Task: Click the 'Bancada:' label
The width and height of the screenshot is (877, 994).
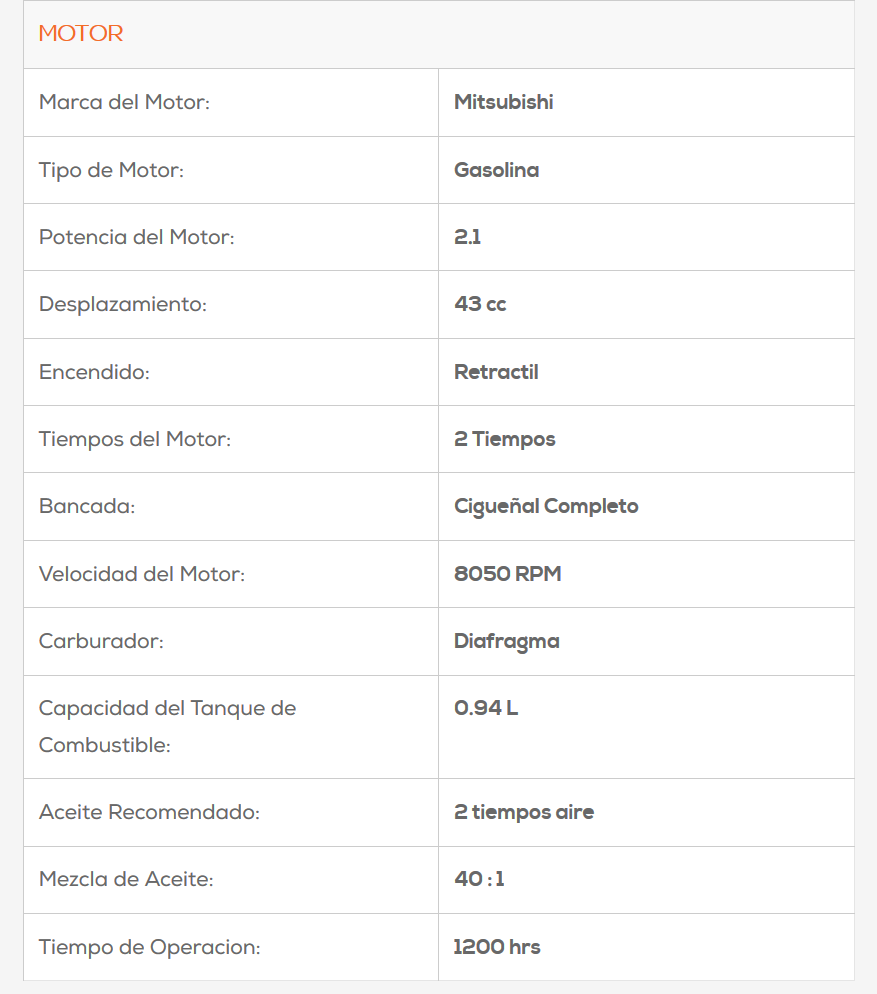Action: pos(87,506)
